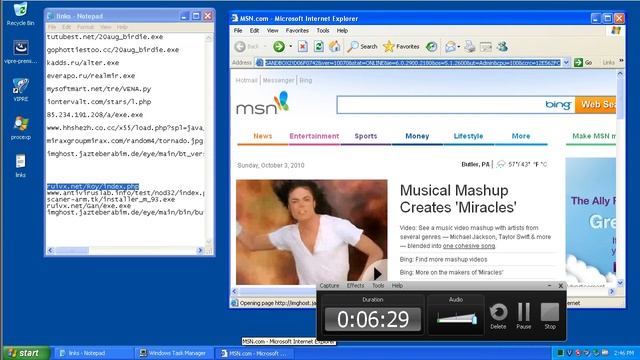Viewport: 640px width, 360px height.
Task: Click the Print icon in IE toolbar
Action: 469,47
